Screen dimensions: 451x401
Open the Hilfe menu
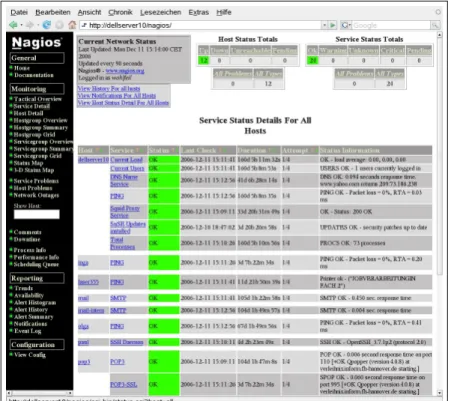click(224, 12)
